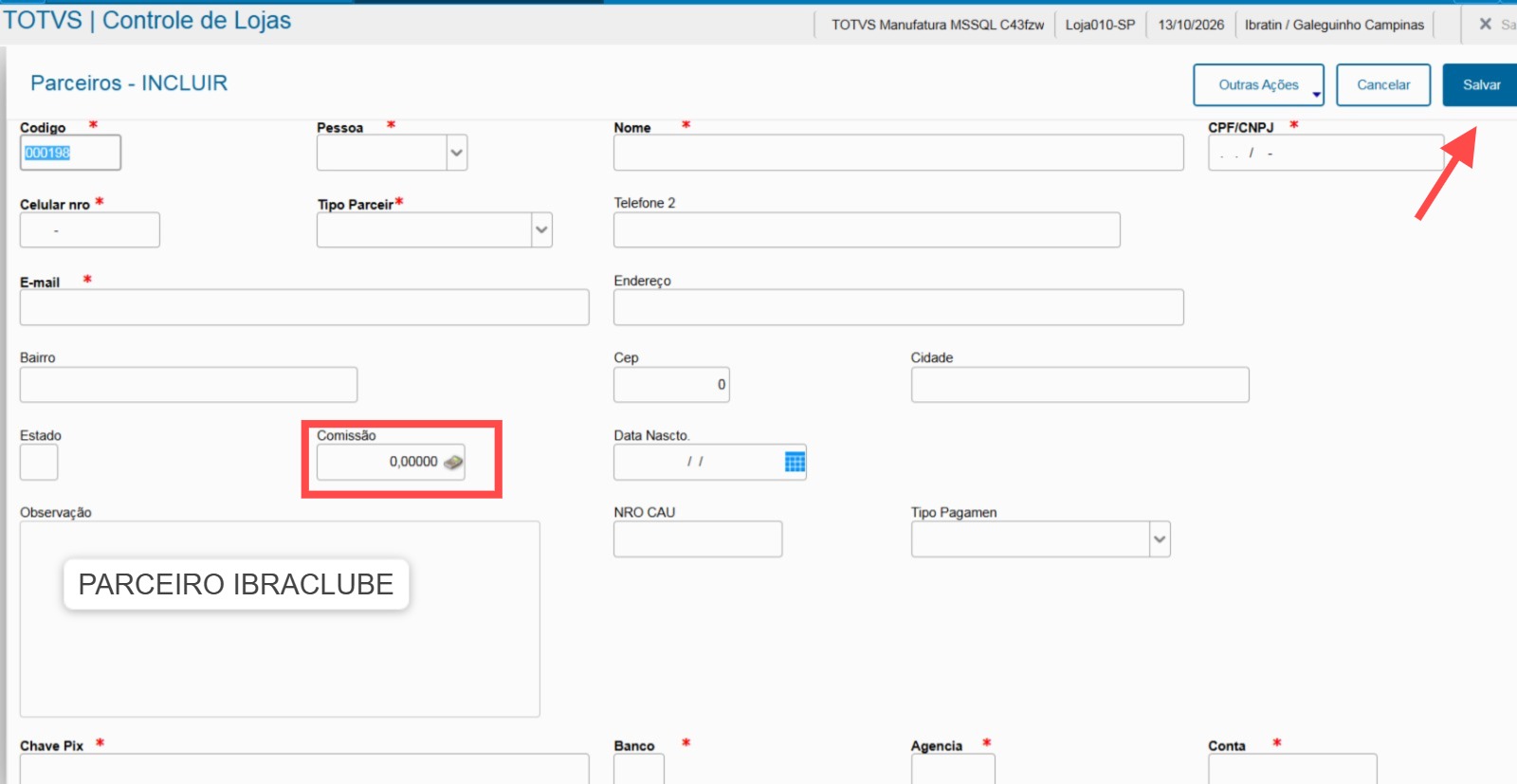Click the Telefone 2 input field
This screenshot has height=784, width=1517.
point(867,229)
